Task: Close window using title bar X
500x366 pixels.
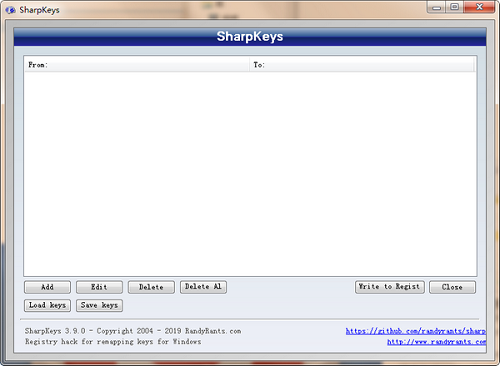Action: [x=479, y=7]
